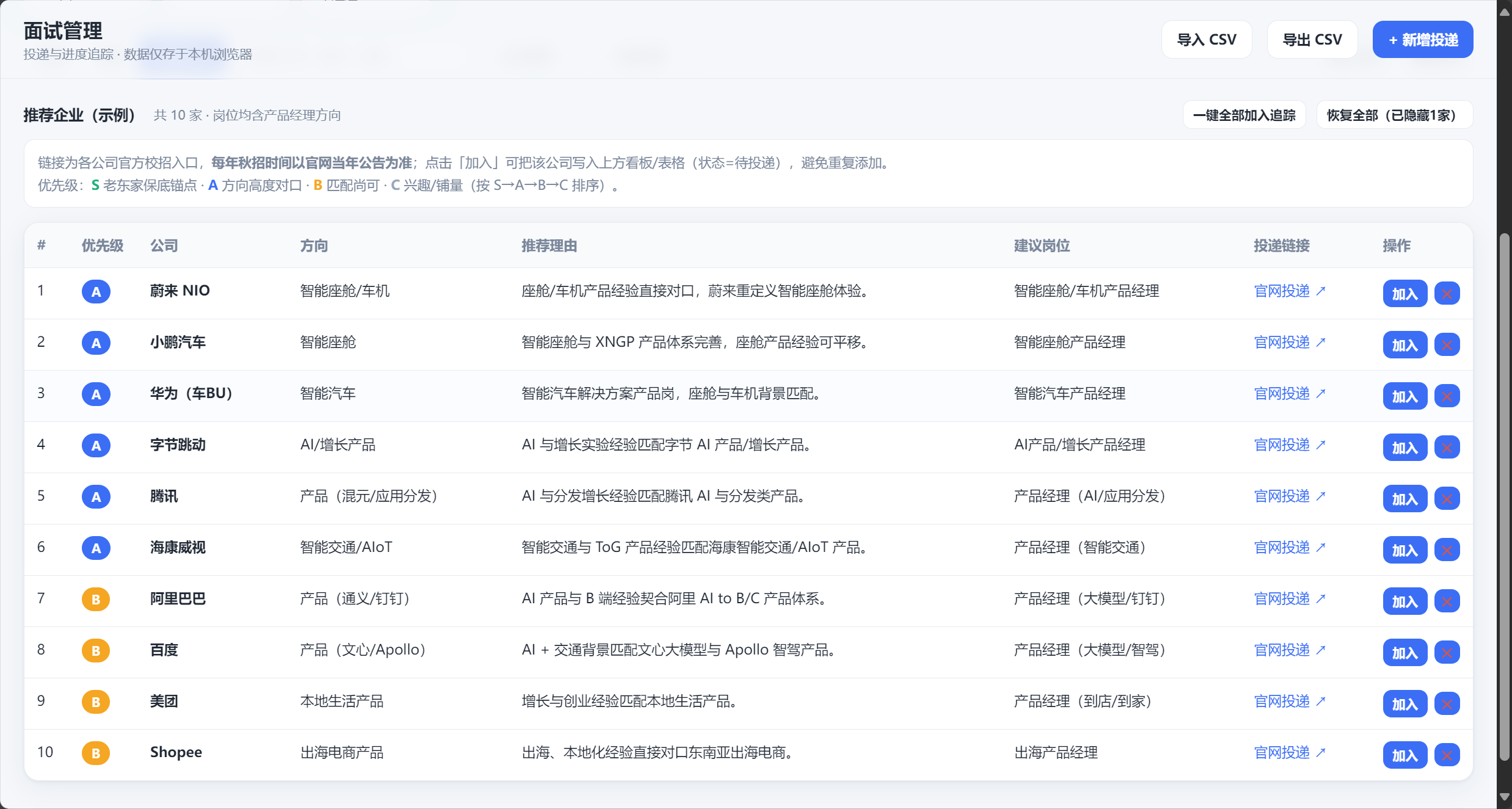Add 字节跳动 with 加入 button

[x=1405, y=448]
